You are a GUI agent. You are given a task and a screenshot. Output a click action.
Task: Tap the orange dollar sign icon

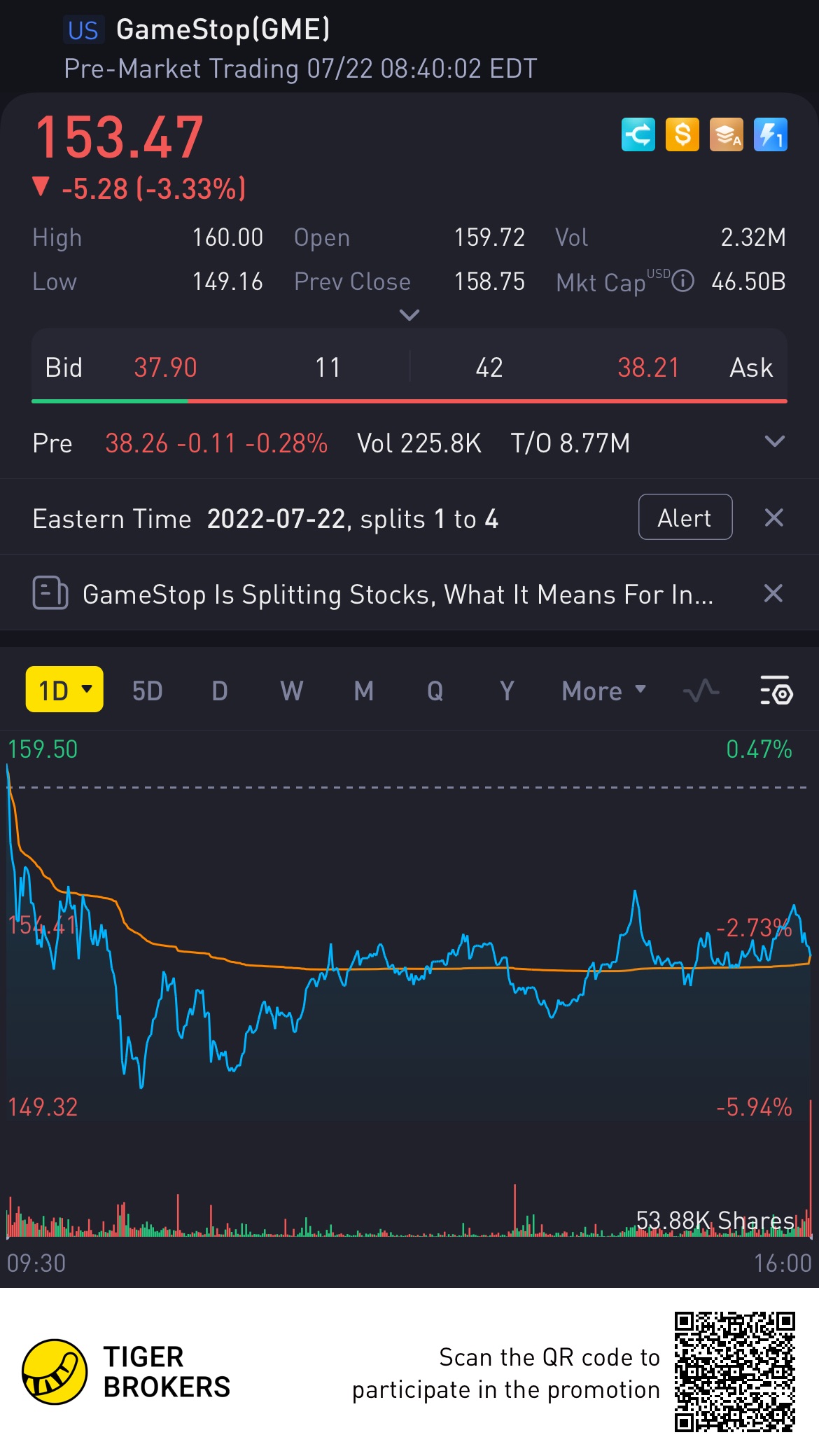click(x=682, y=134)
